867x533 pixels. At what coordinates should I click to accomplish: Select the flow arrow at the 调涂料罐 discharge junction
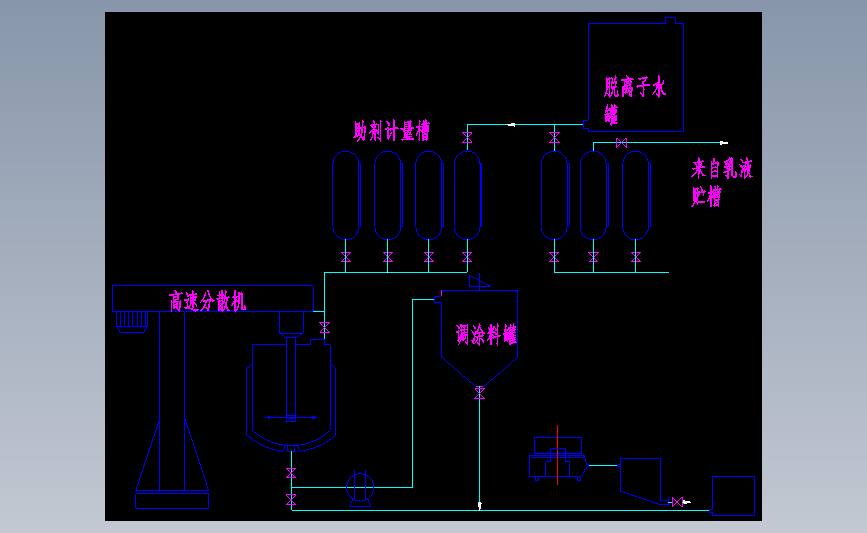(479, 505)
